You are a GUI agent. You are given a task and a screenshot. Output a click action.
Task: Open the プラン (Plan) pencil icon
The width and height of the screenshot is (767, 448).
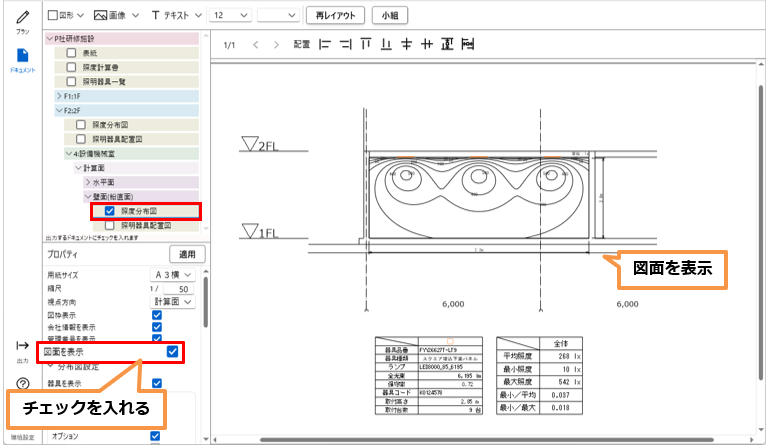point(22,18)
